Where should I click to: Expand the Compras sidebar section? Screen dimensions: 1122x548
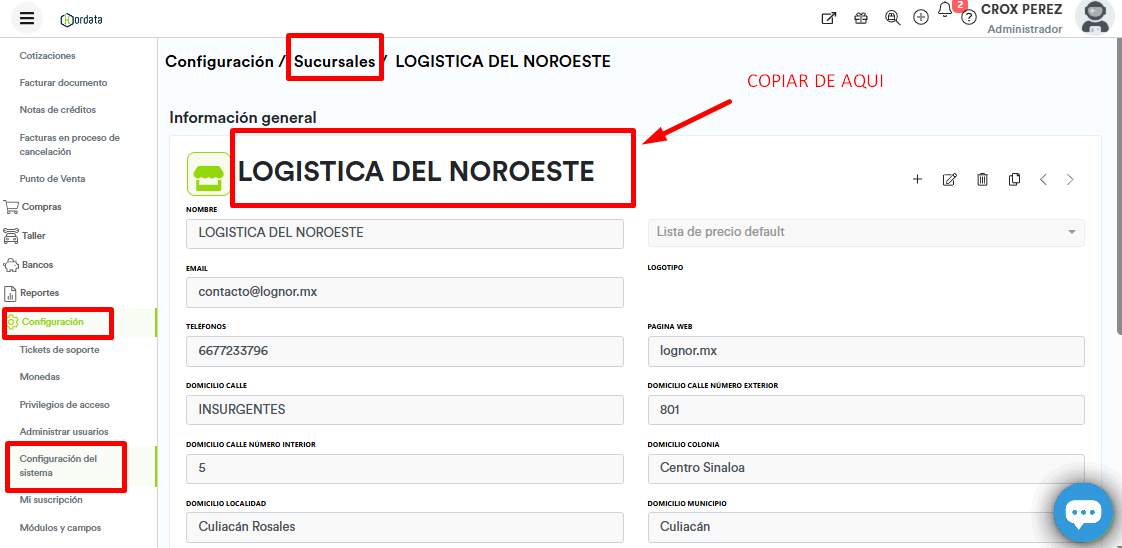42,207
